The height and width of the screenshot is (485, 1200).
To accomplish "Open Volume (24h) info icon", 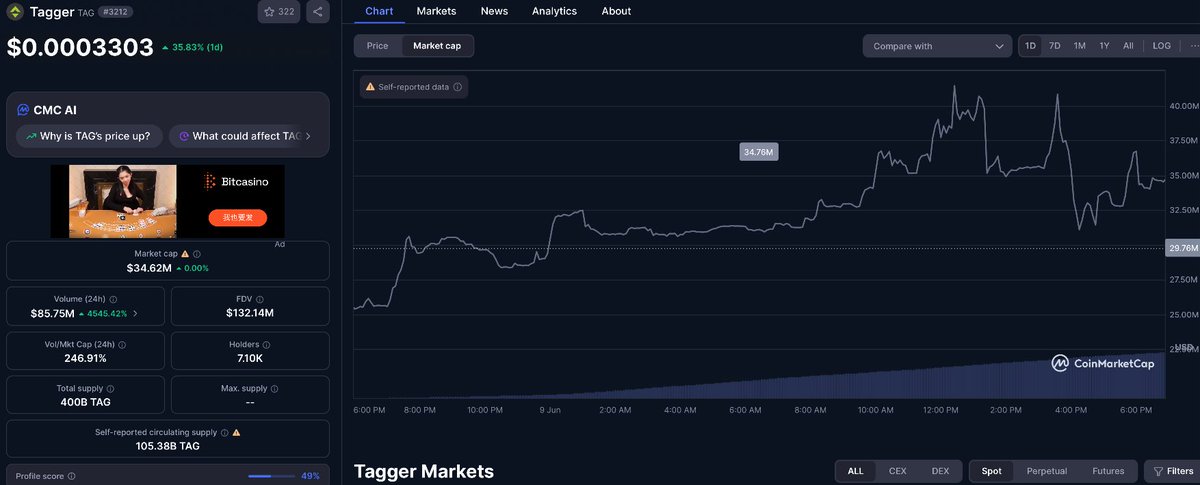I will click(113, 299).
